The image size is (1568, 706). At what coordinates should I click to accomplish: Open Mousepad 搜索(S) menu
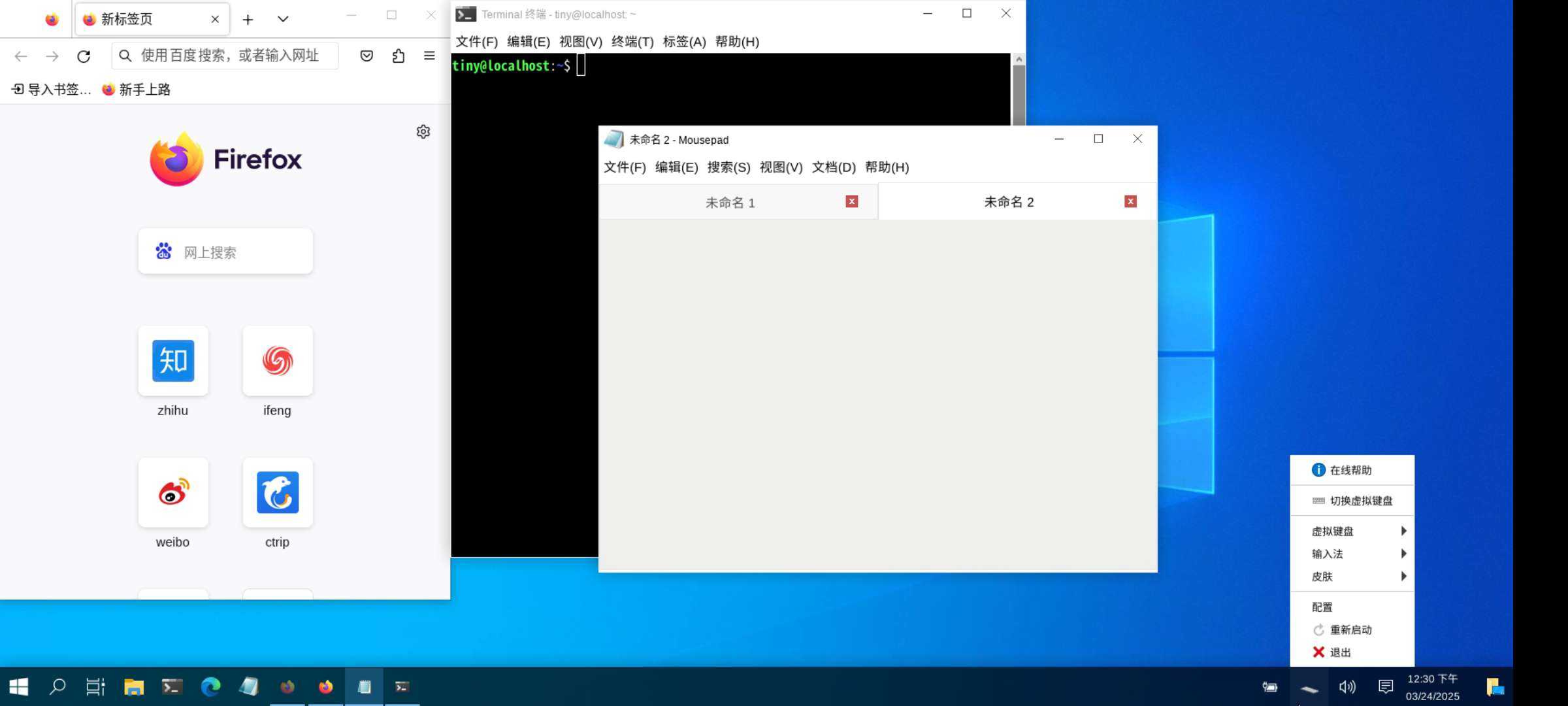point(728,167)
